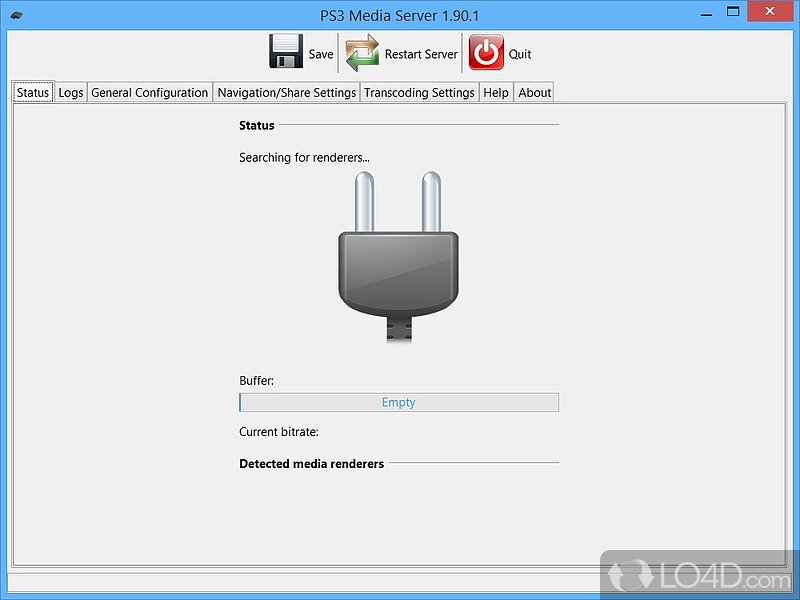Maximize the PS3 Media Server window

click(733, 12)
